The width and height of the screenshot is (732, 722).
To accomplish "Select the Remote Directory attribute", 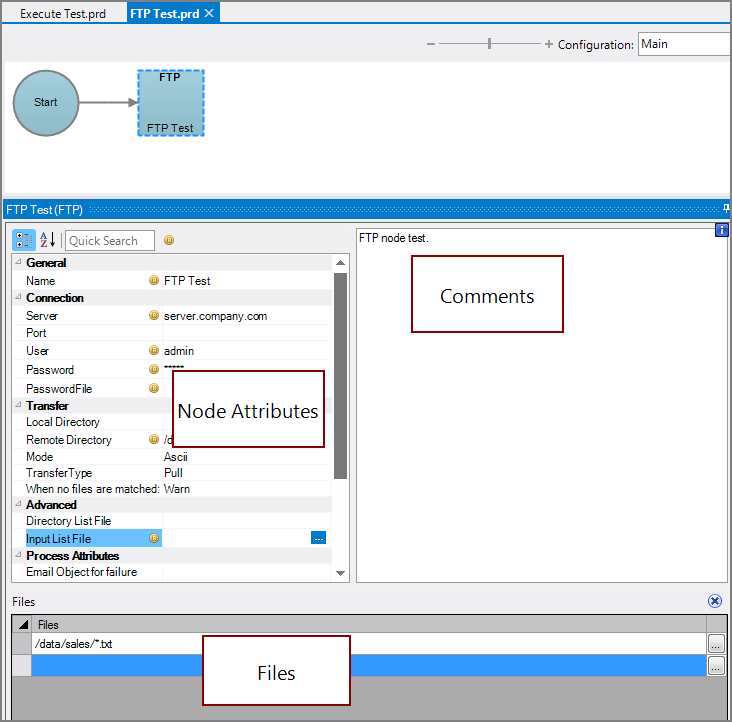I will tap(69, 440).
